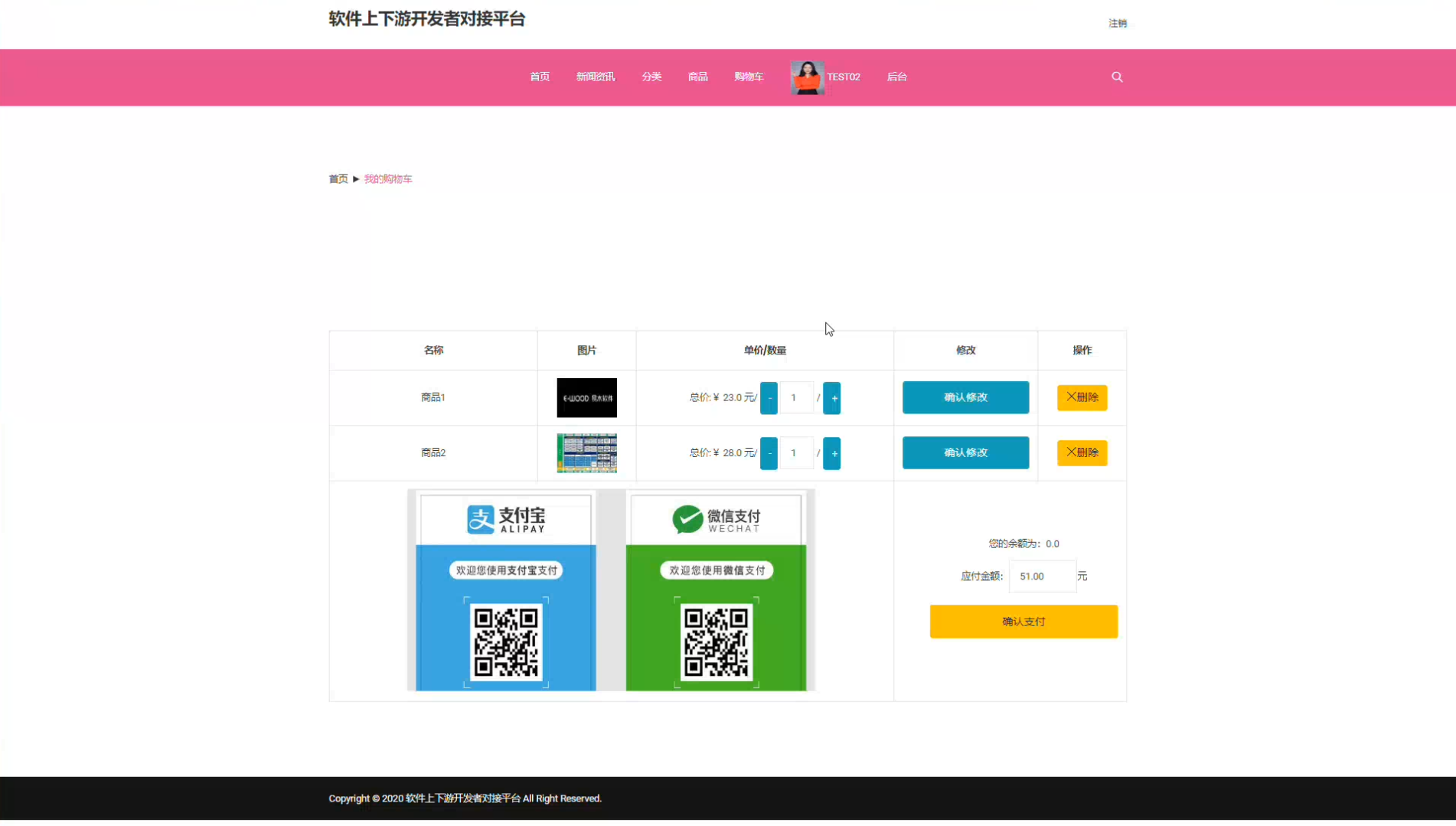Screen dimensions: 1456x826
Task: Click 您的余额为 balance text
Action: click(x=1023, y=544)
